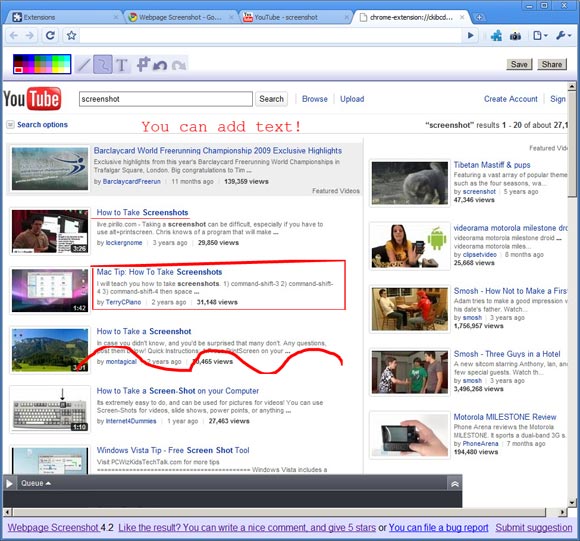
Task: Select the crop tool
Action: point(143,64)
